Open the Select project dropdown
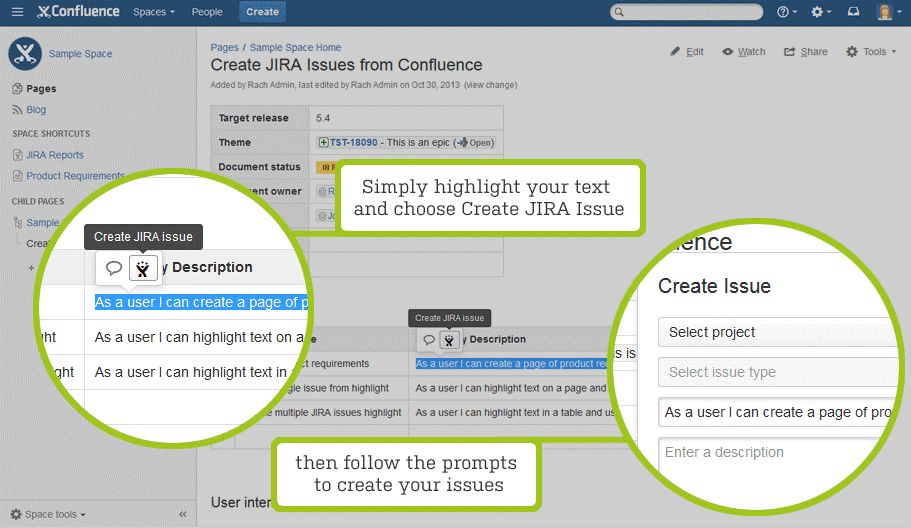The height and width of the screenshot is (528, 911). (779, 332)
